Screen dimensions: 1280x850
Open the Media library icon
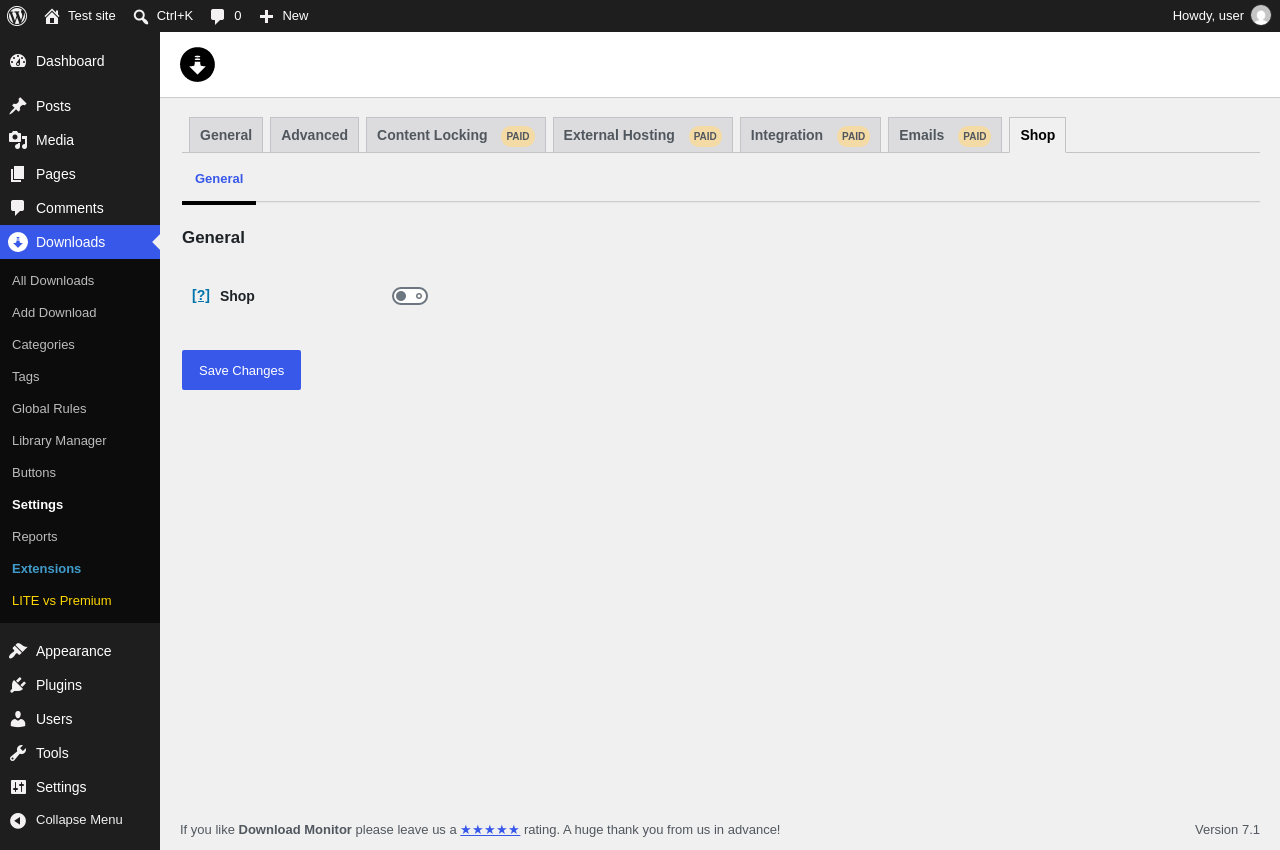(18, 140)
